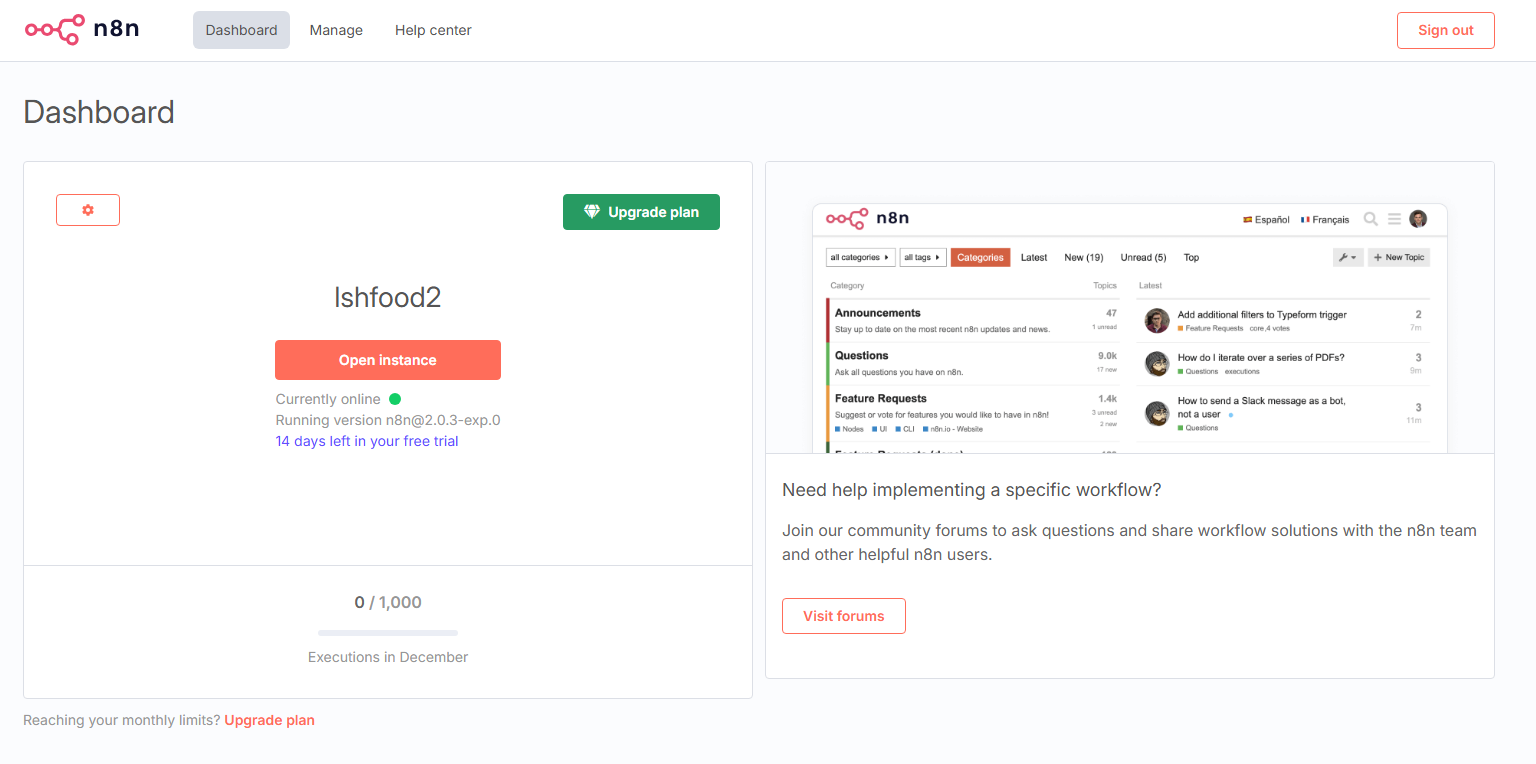Screen dimensions: 1536x764
Task: Click the Dashboard page heading
Action: pyautogui.click(x=99, y=112)
